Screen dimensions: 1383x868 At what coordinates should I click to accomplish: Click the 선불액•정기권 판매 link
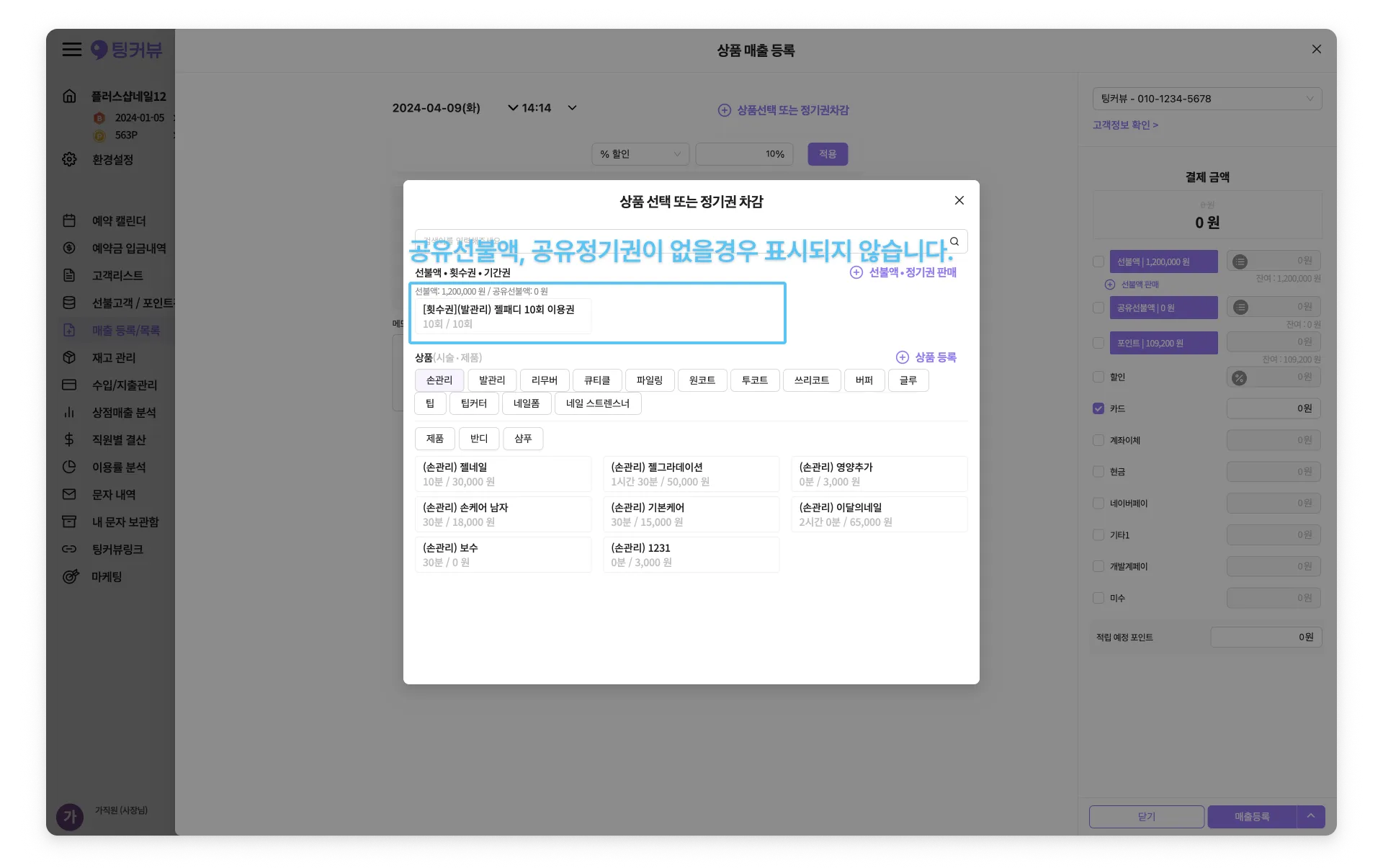pyautogui.click(x=912, y=272)
